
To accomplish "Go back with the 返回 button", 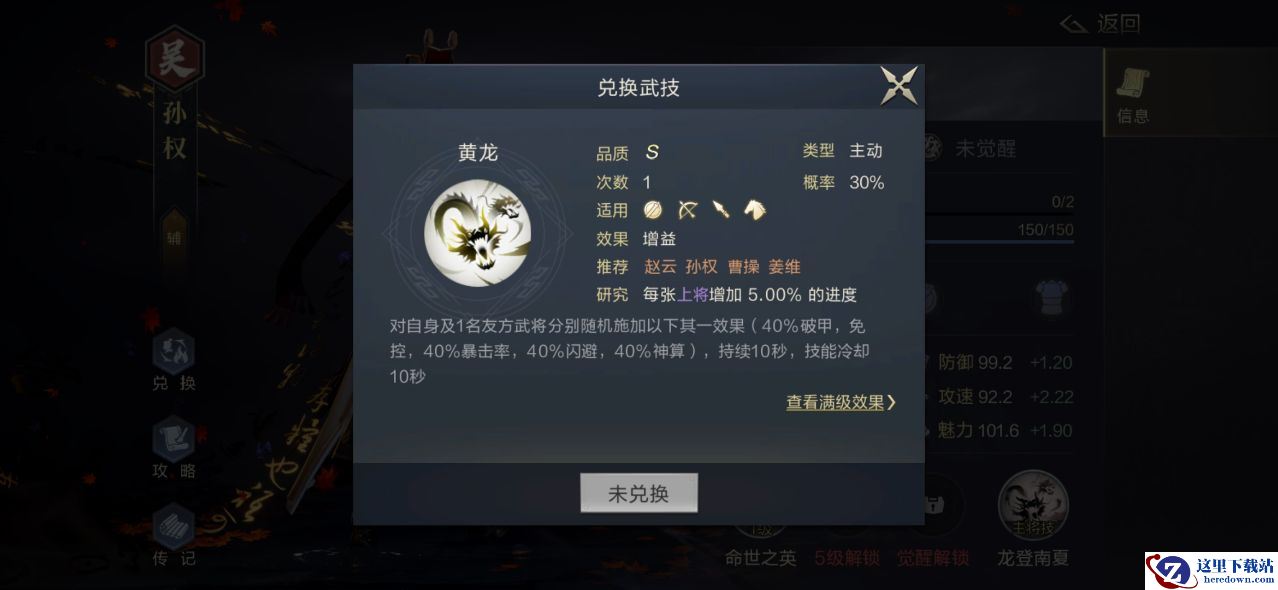I will click(1100, 23).
